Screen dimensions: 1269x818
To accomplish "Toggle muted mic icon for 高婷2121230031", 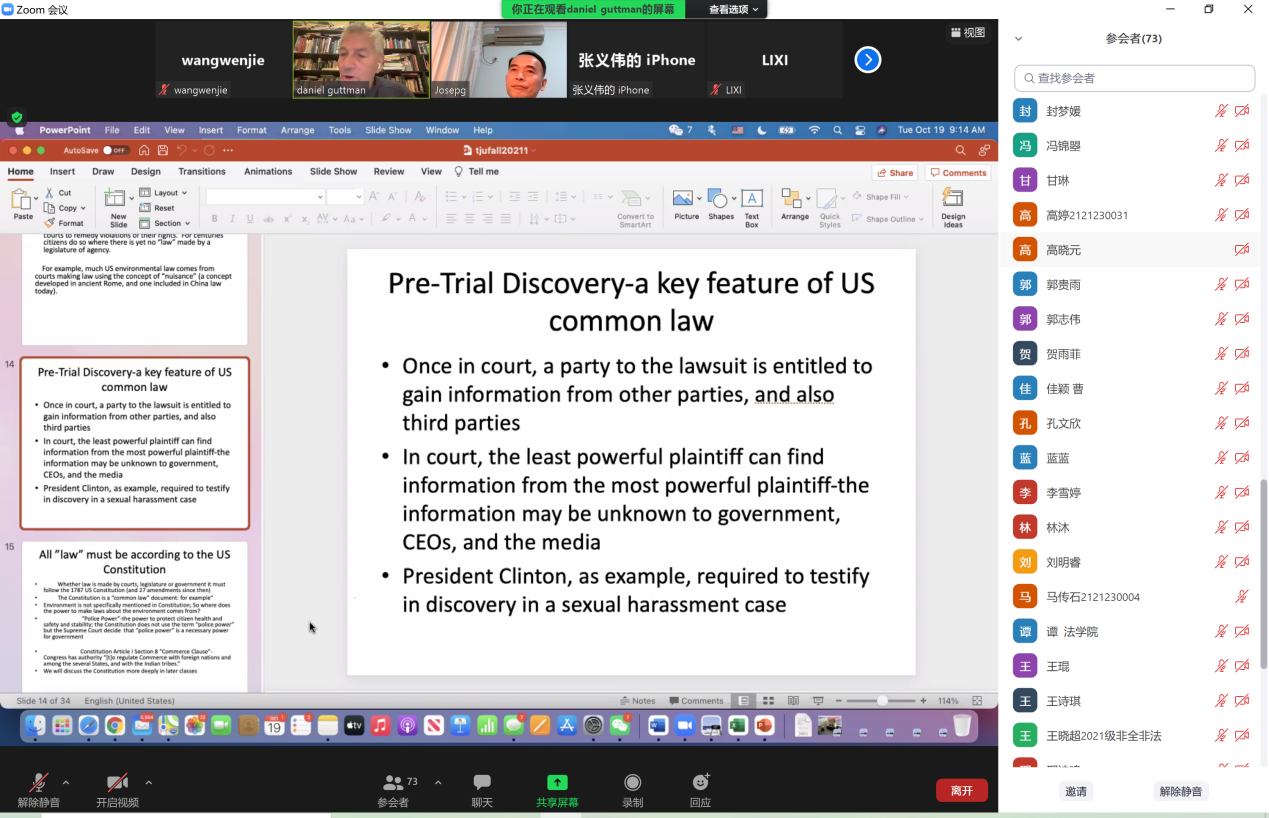I will click(x=1221, y=215).
